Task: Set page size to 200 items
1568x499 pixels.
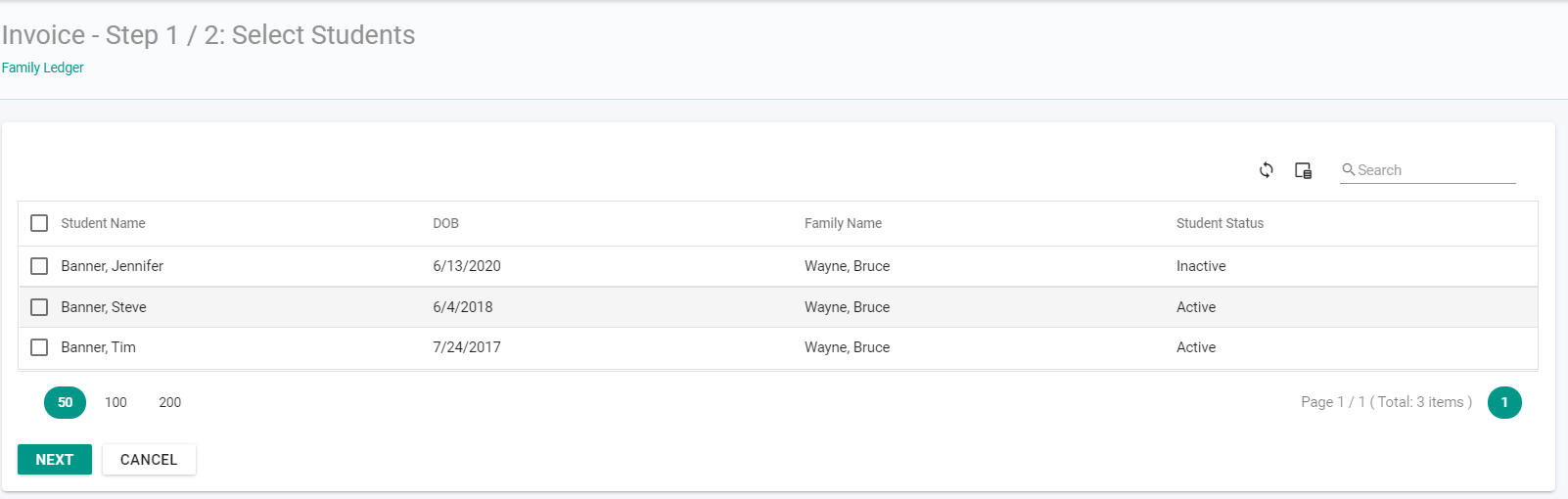Action: (x=170, y=402)
